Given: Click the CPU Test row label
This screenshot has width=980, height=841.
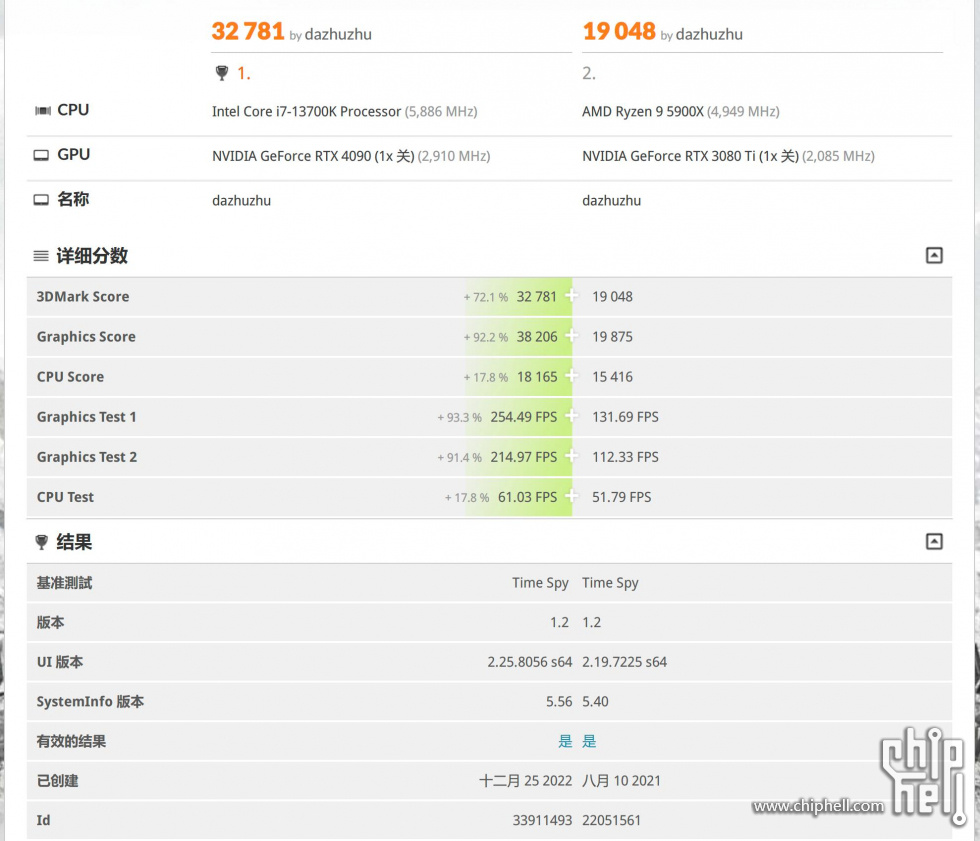Looking at the screenshot, I should tap(65, 497).
